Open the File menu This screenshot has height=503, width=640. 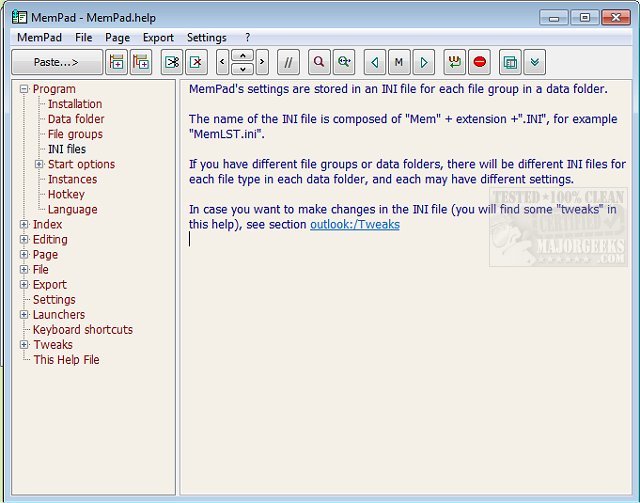[x=84, y=38]
